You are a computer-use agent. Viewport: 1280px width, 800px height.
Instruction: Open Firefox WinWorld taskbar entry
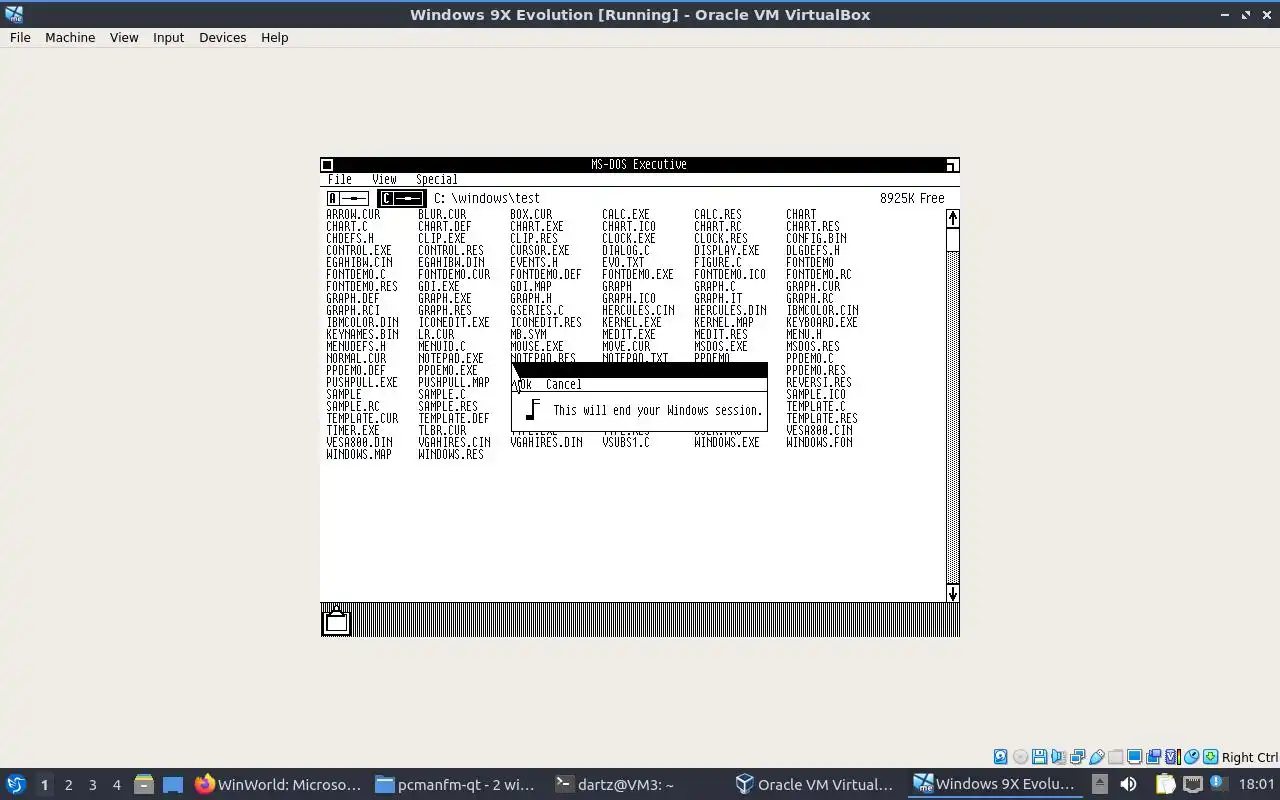click(x=278, y=784)
